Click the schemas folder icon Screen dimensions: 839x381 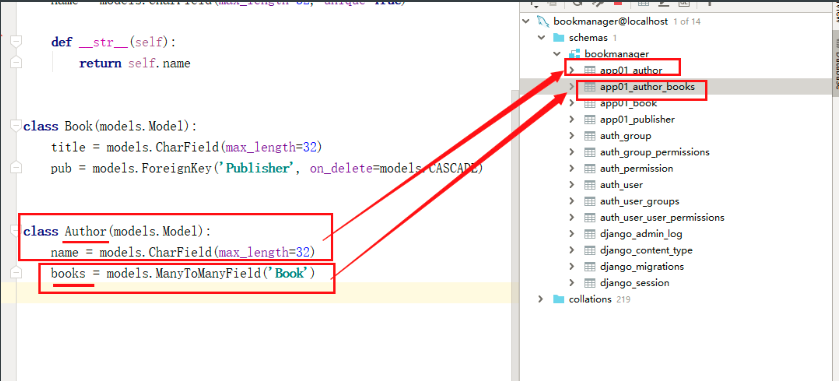point(559,37)
